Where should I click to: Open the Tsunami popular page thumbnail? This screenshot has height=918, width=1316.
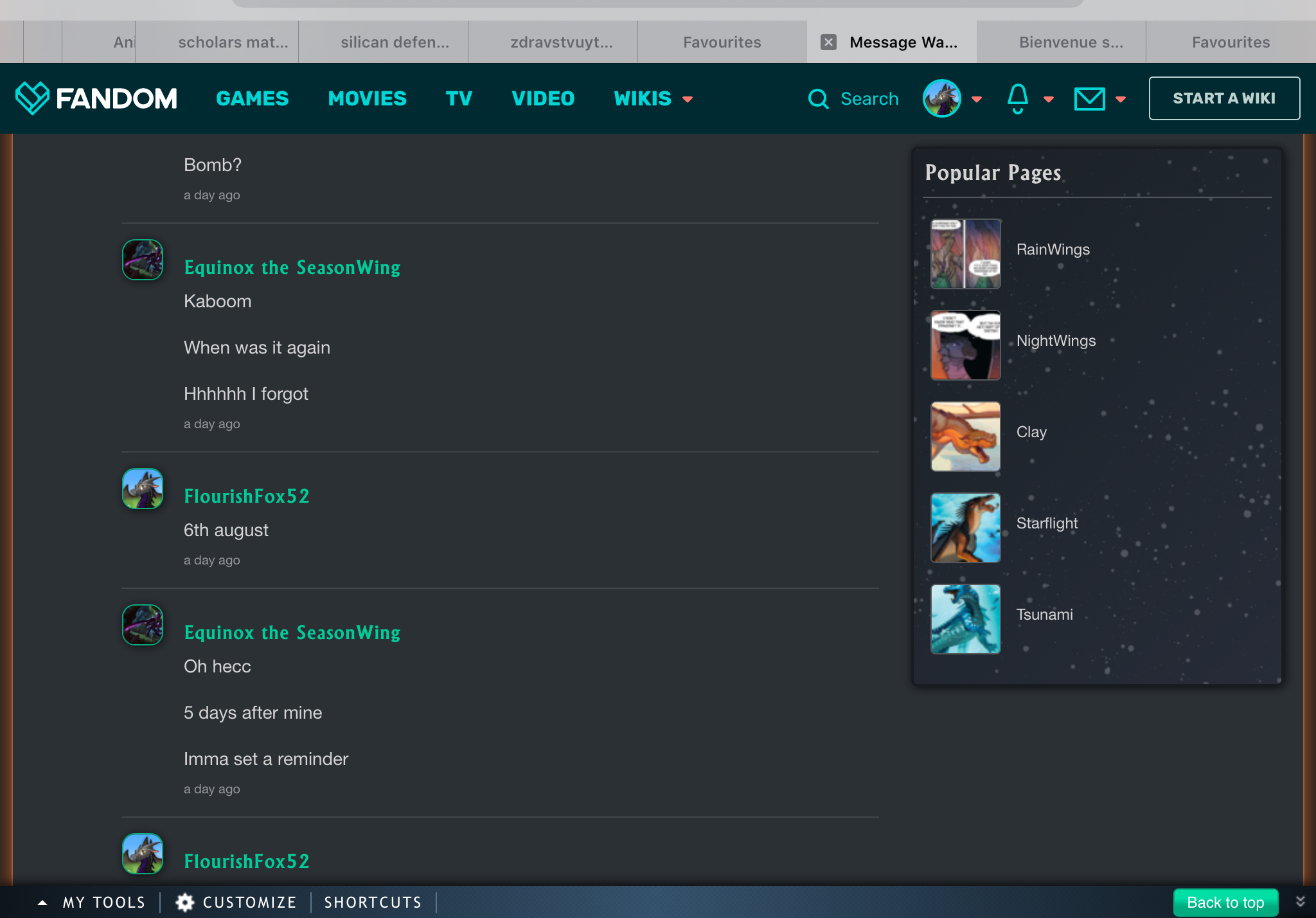coord(965,619)
